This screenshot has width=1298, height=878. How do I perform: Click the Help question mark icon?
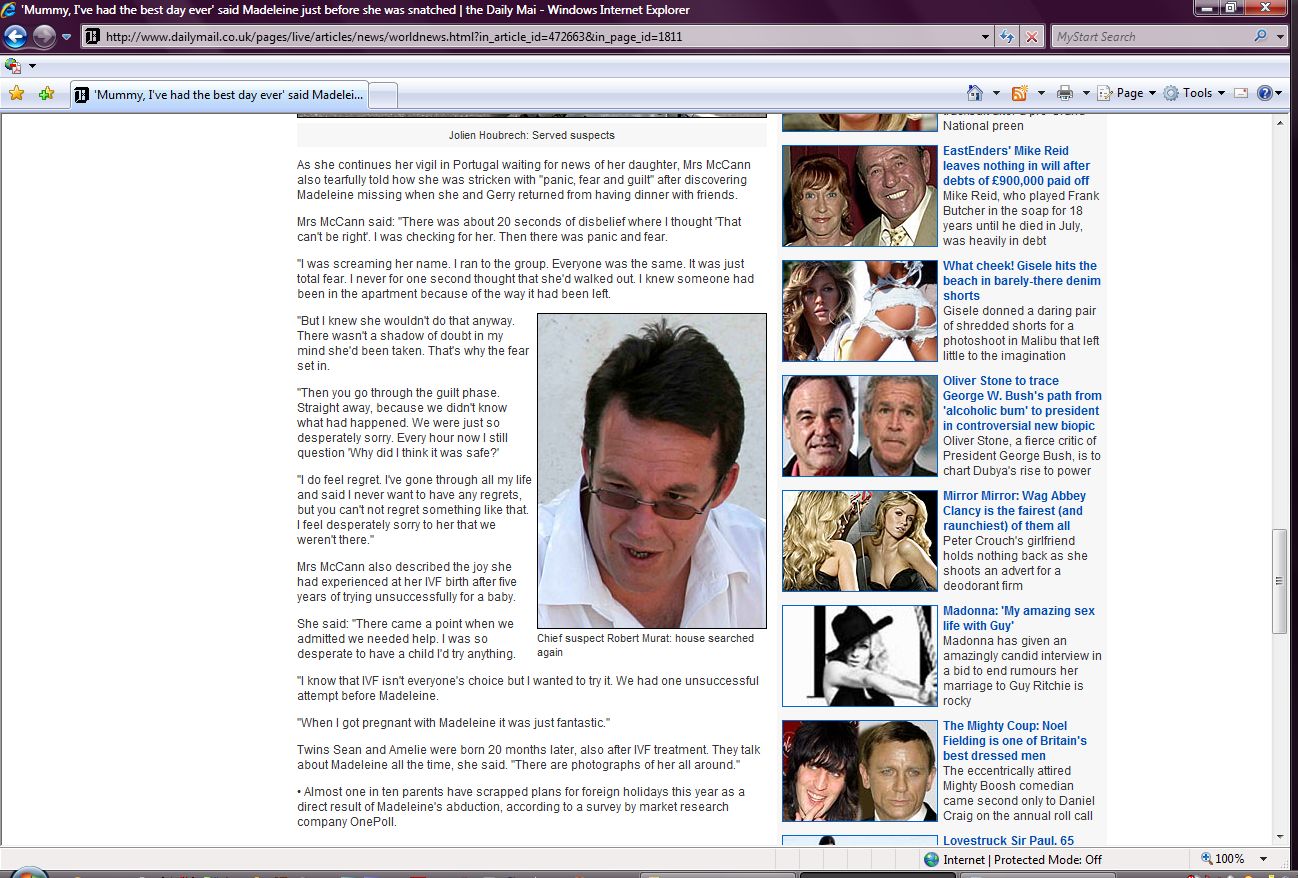tap(1264, 93)
